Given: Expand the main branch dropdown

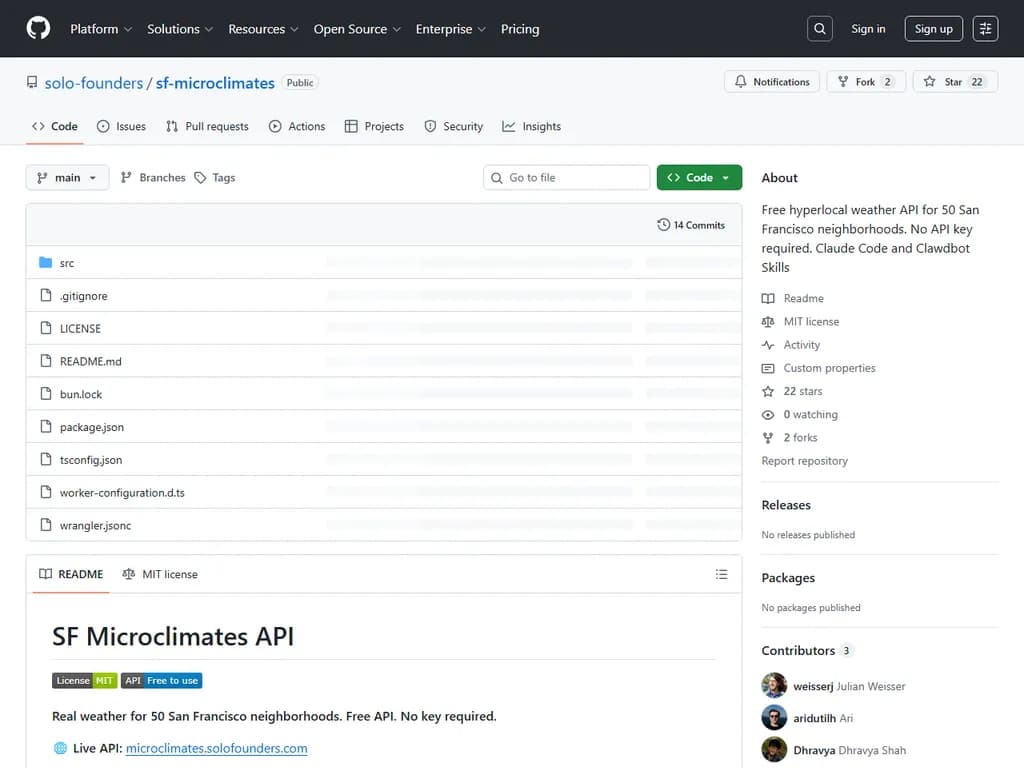Looking at the screenshot, I should click(67, 178).
